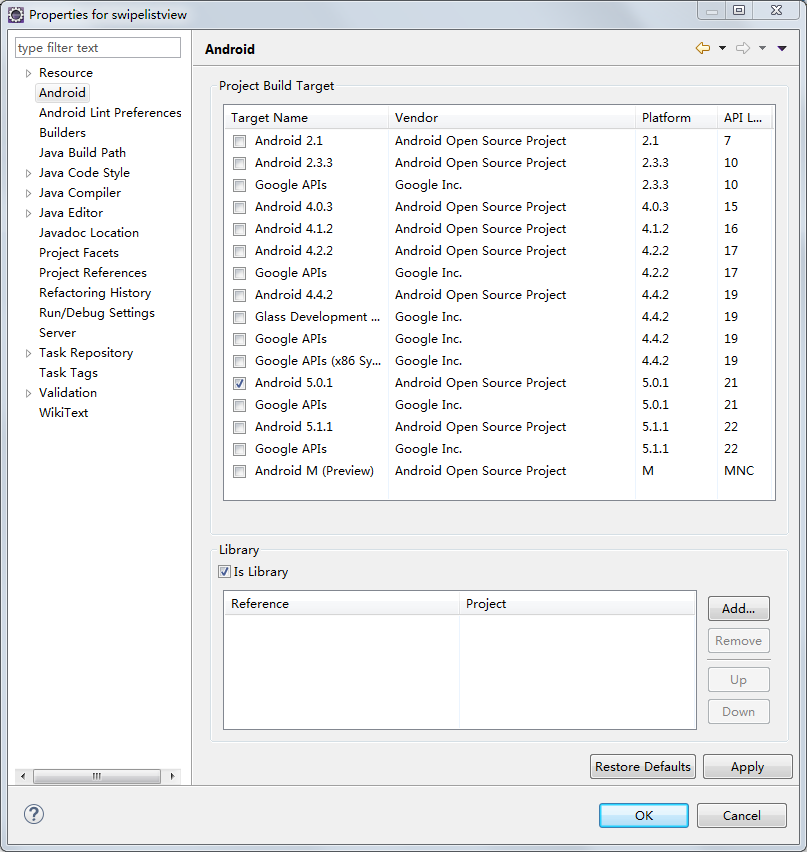Click the back navigation arrow icon
807x852 pixels.
pyautogui.click(x=703, y=49)
